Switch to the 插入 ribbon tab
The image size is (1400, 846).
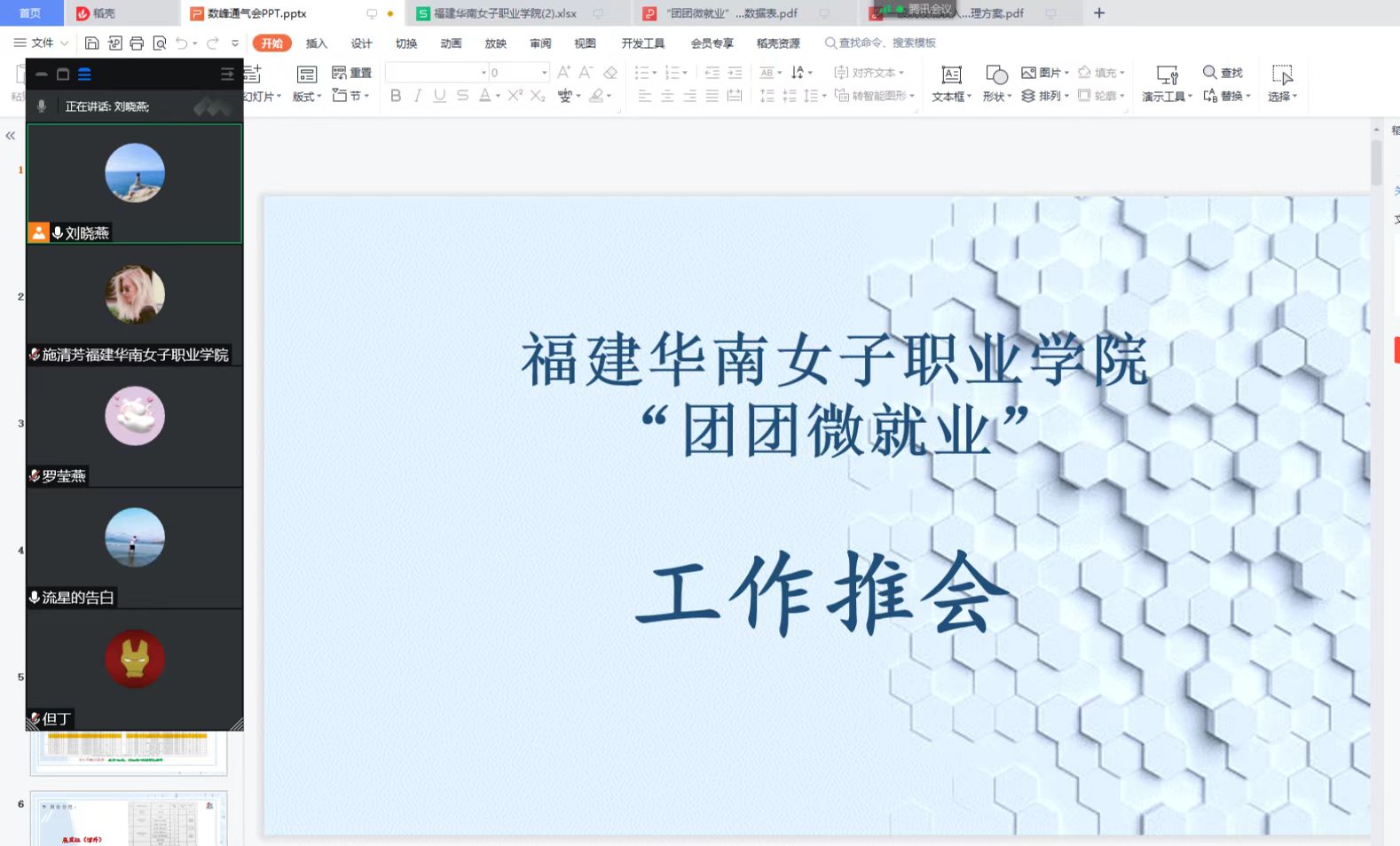point(317,43)
